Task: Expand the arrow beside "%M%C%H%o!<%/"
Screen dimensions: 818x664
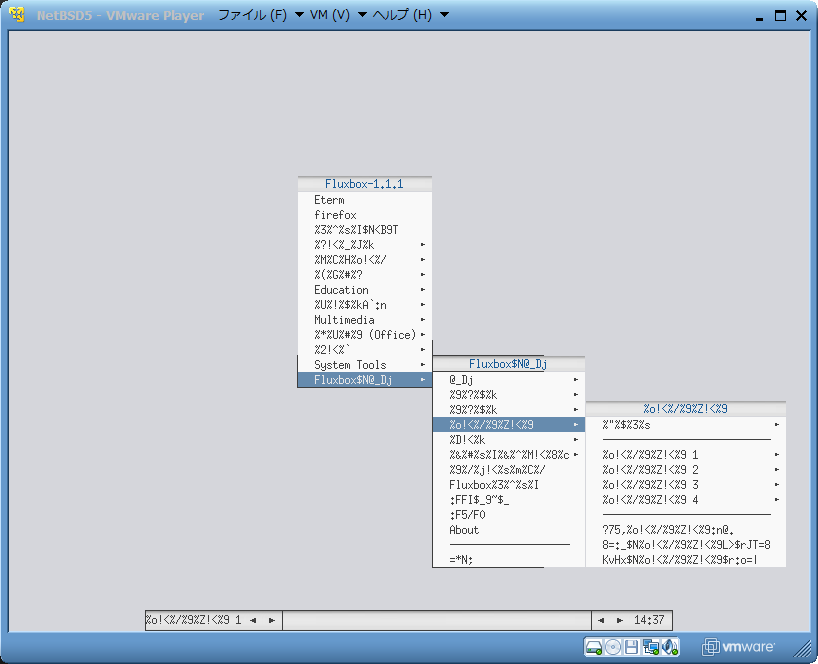Action: 423,260
